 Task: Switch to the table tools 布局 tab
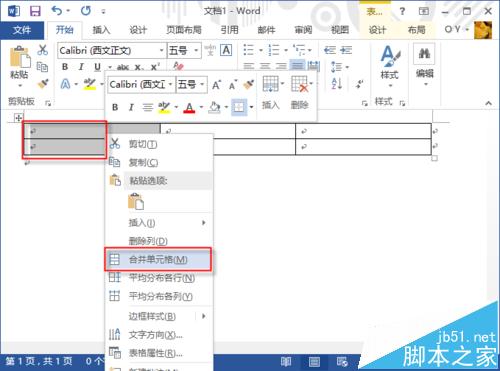point(416,30)
